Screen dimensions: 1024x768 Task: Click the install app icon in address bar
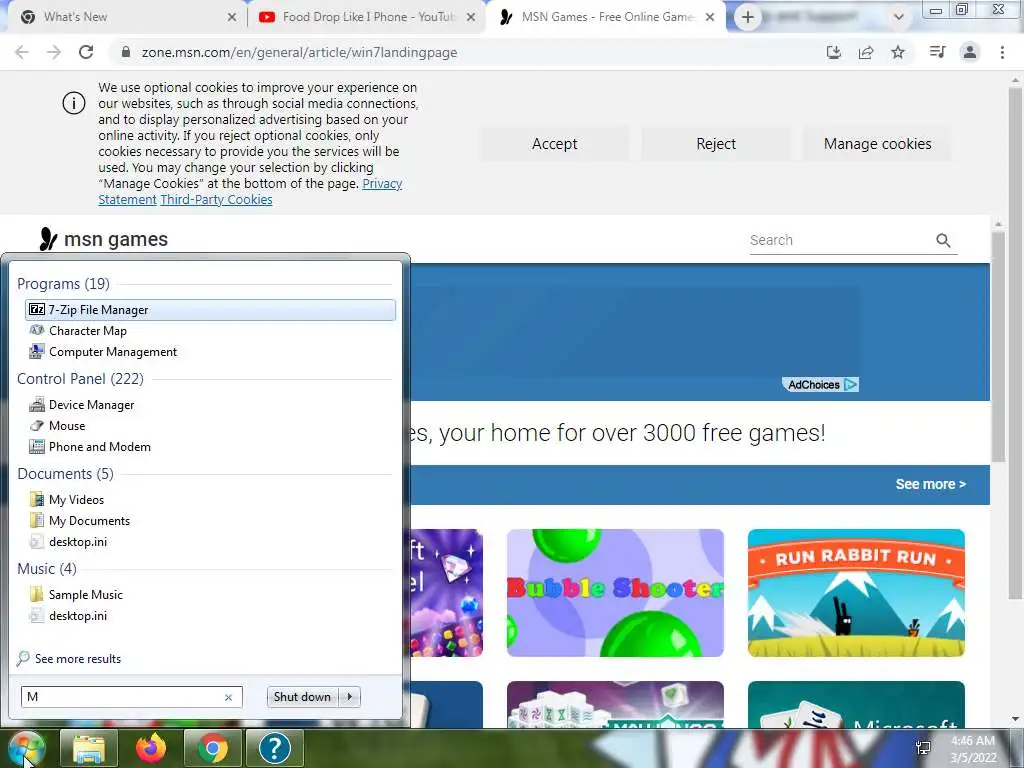pos(834,52)
